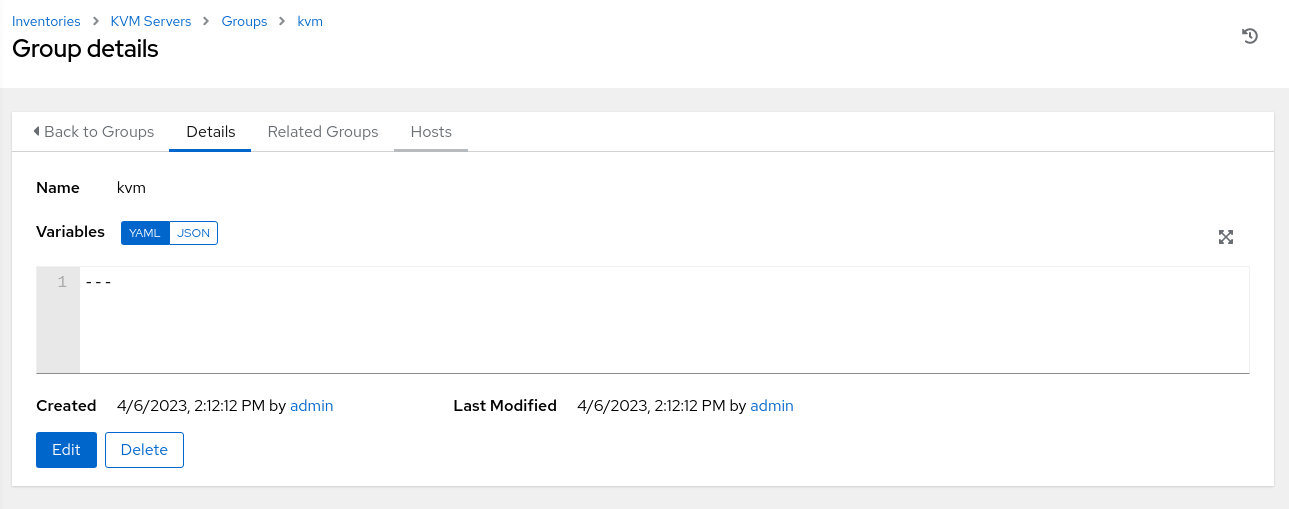Viewport: 1289px width, 509px height.
Task: Click the caret icon beside Back to Groups
Action: pos(37,131)
